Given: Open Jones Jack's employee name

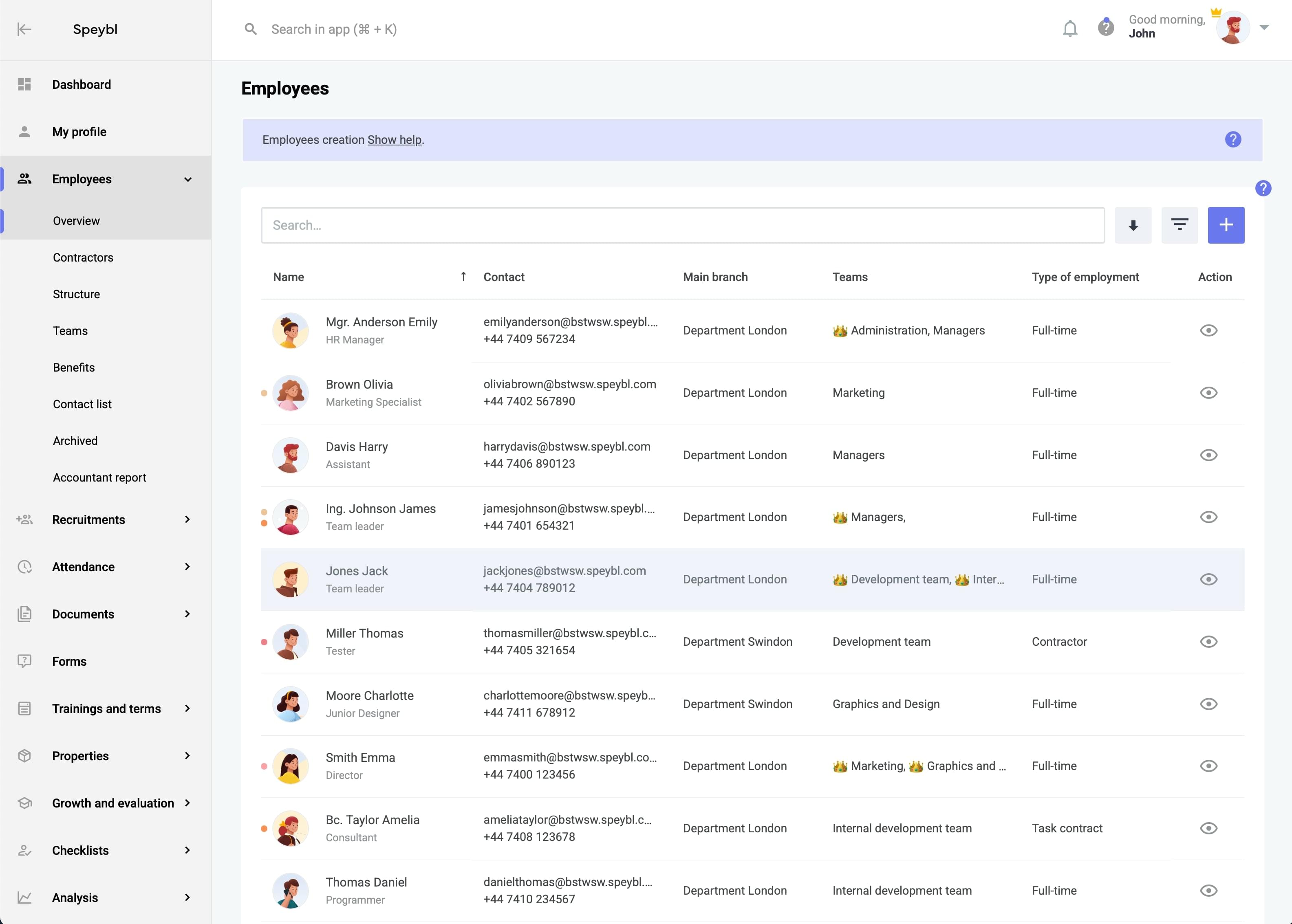Looking at the screenshot, I should click(x=357, y=571).
